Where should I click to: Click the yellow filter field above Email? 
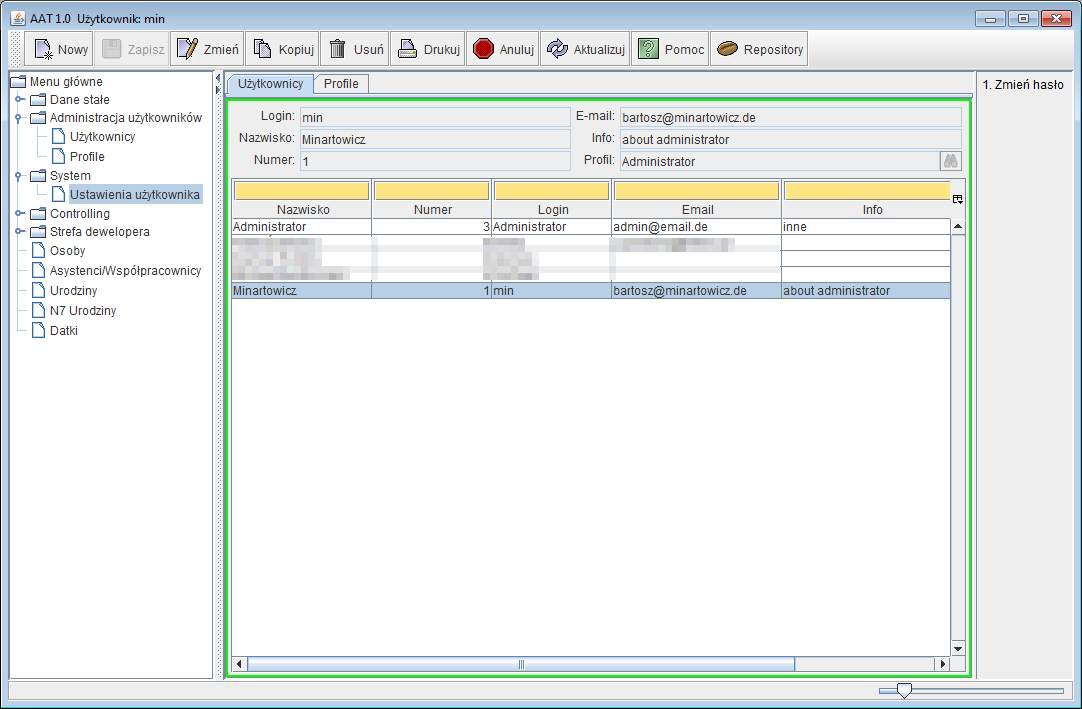point(697,191)
